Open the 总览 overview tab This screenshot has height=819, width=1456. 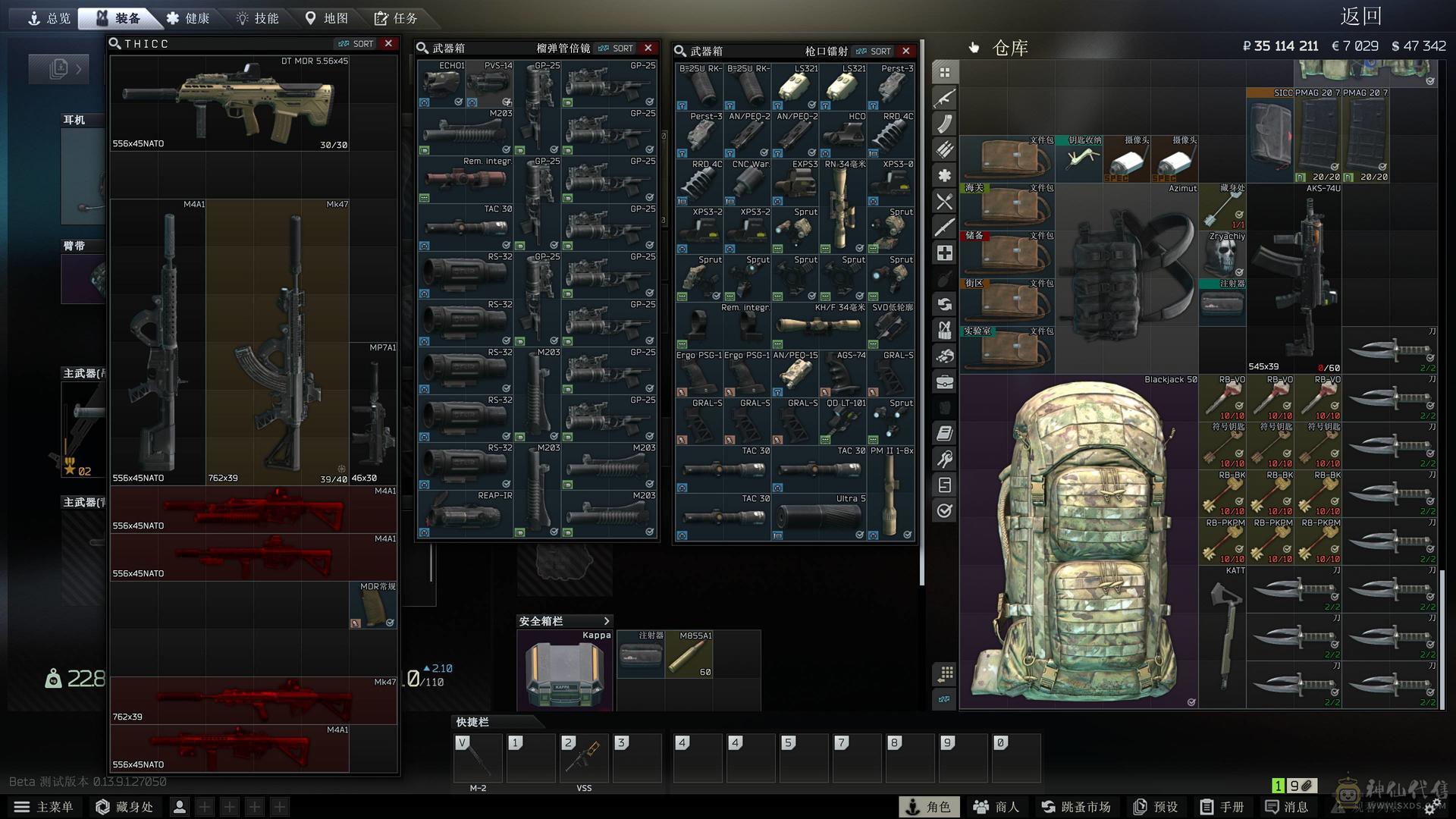pos(49,18)
